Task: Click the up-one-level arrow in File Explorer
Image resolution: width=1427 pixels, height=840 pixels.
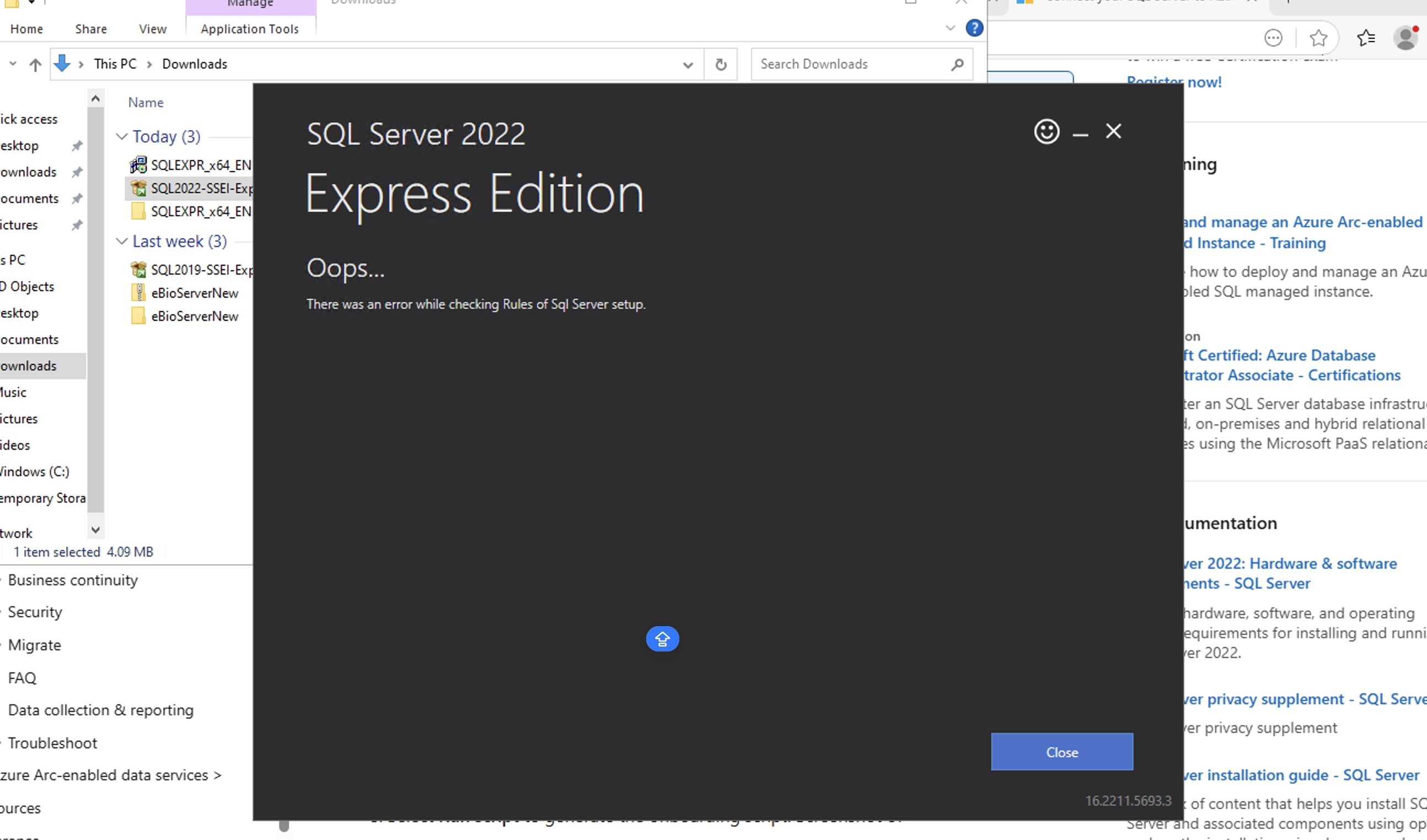Action: click(x=35, y=64)
